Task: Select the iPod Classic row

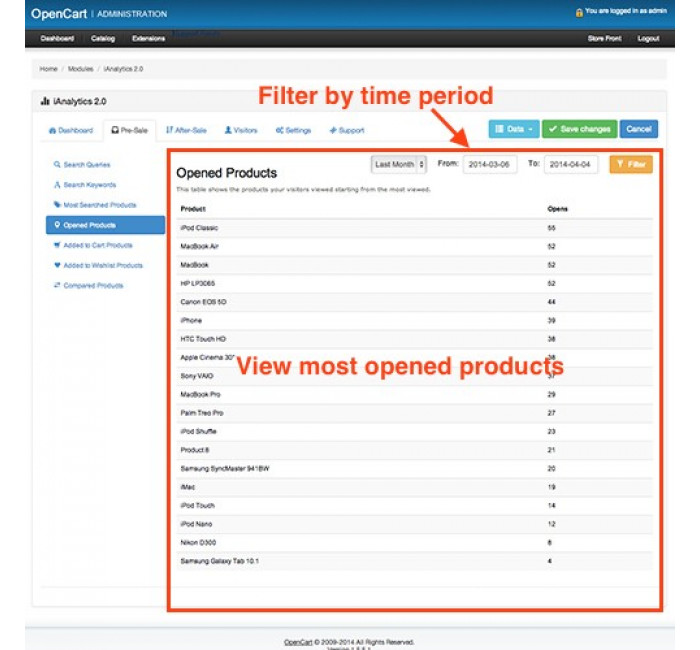Action: pos(414,228)
